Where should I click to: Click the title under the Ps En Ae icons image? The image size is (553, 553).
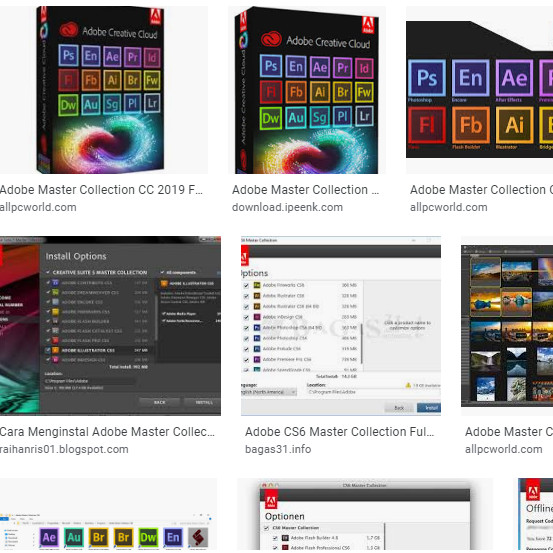pyautogui.click(x=481, y=190)
